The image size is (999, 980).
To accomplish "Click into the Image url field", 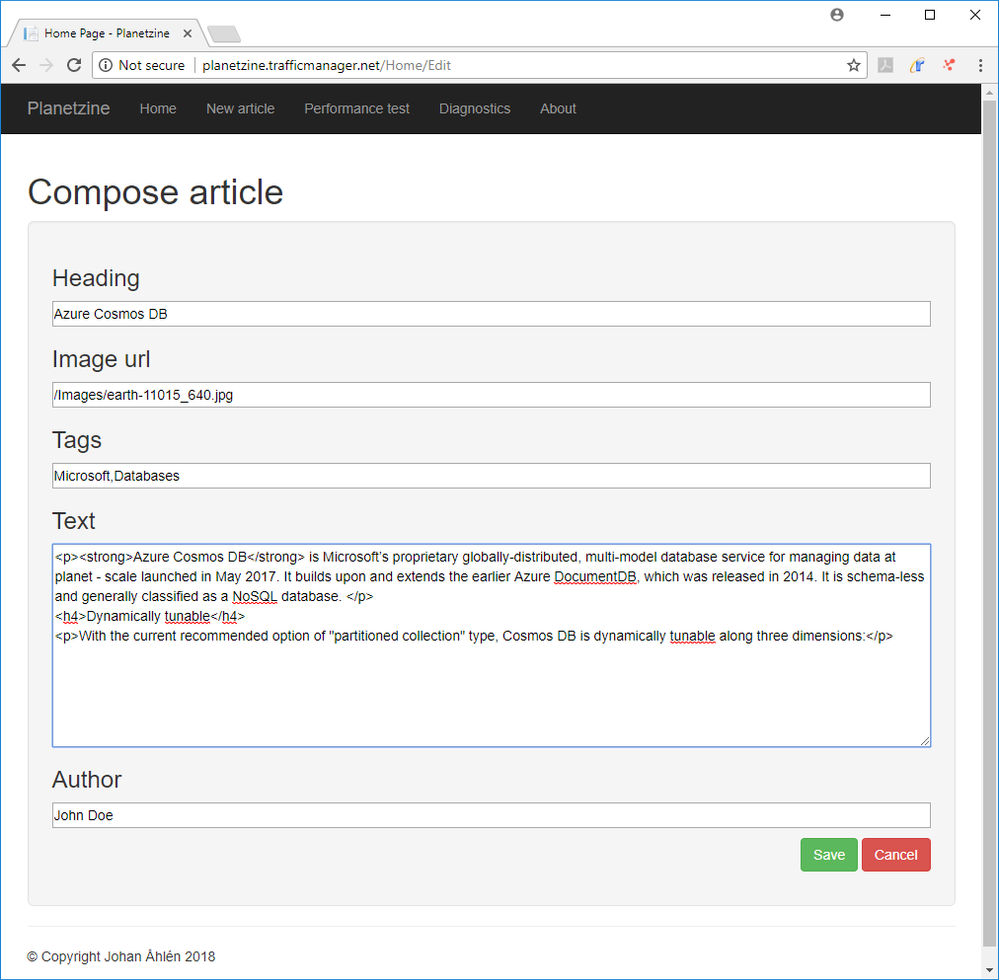I will point(491,395).
